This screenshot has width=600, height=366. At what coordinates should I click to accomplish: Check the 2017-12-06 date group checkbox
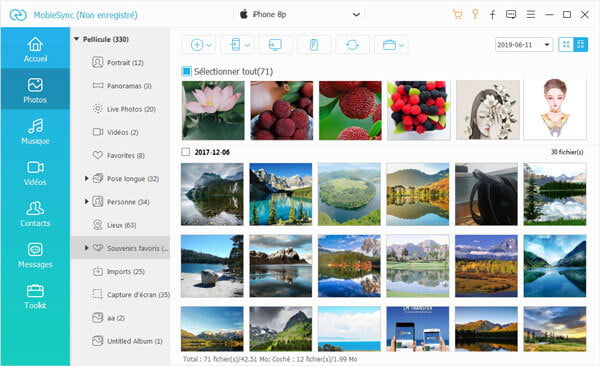pos(186,152)
